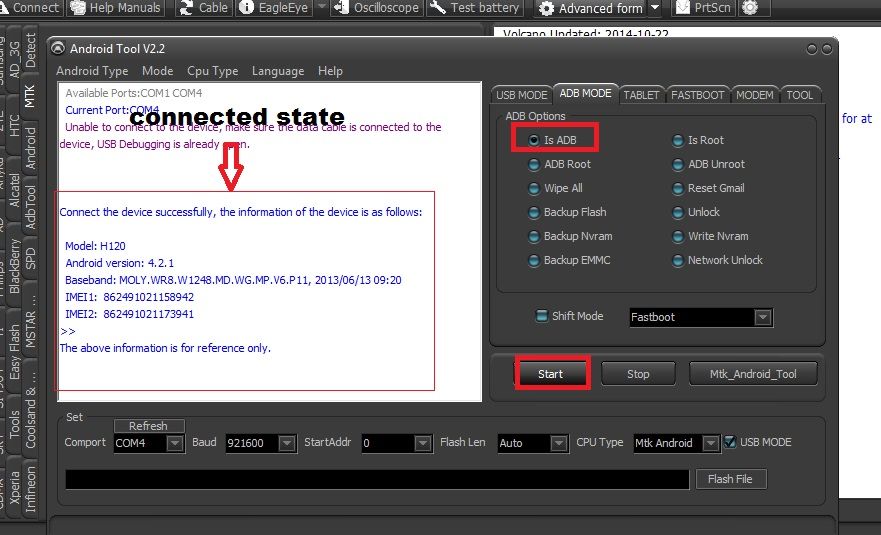Open the gear icon after PrtScn
The image size is (881, 535).
click(x=751, y=8)
